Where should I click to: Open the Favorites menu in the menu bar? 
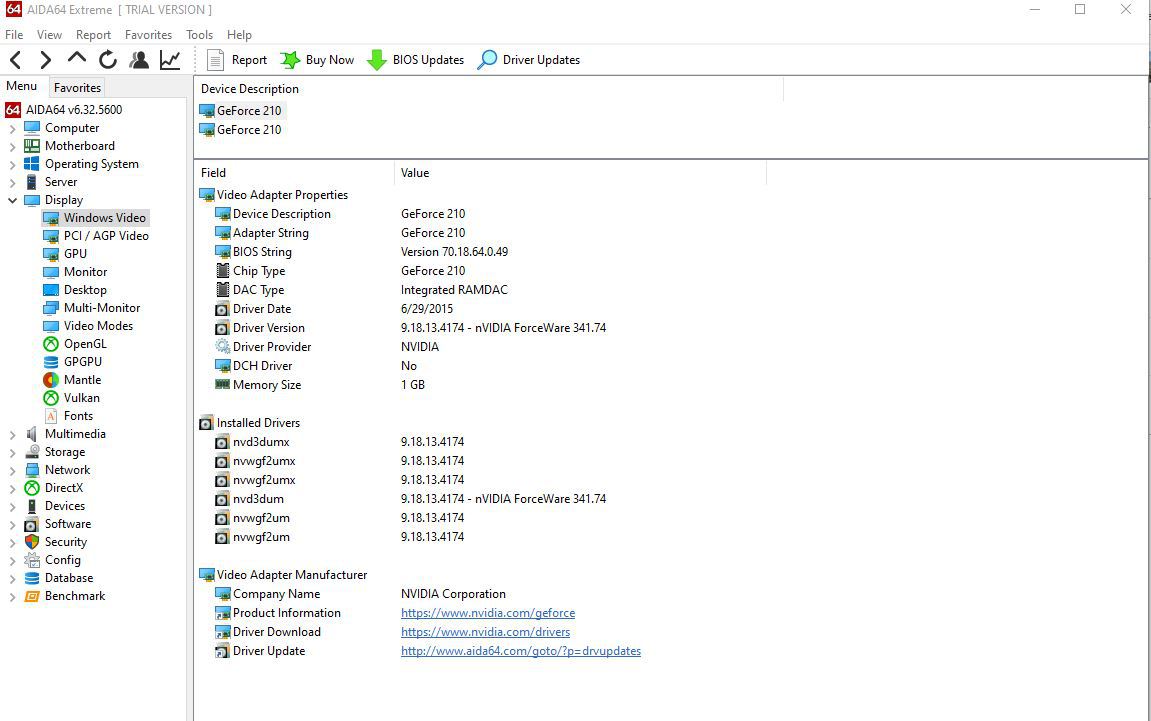click(x=148, y=35)
